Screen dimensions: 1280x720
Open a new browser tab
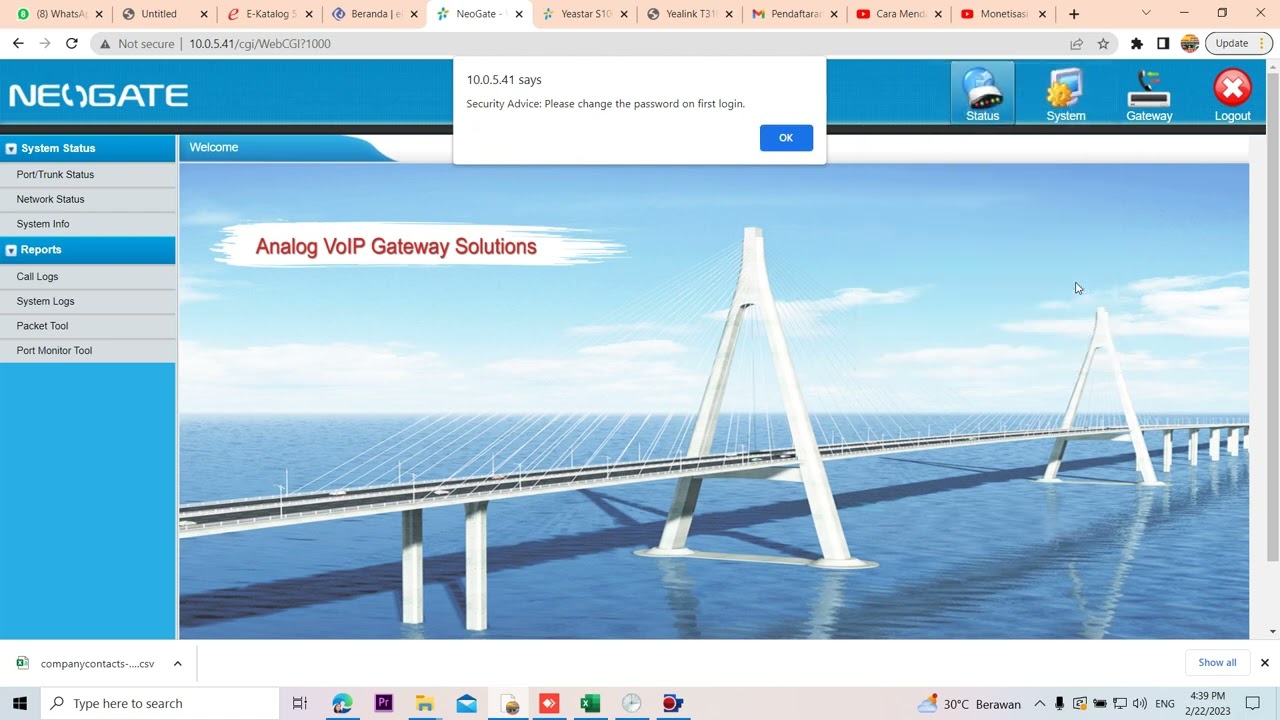(x=1074, y=14)
